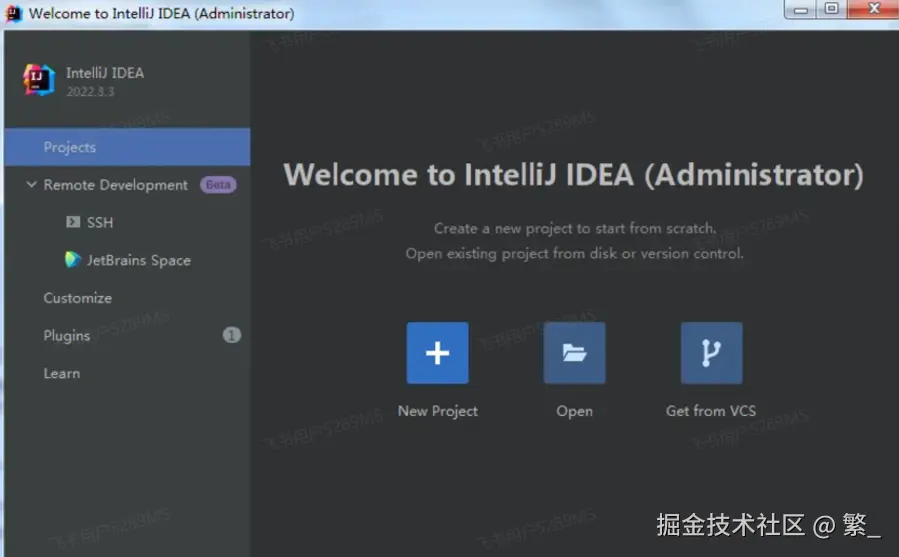Click the JetBrains Space logo icon
The height and width of the screenshot is (557, 899).
73,260
